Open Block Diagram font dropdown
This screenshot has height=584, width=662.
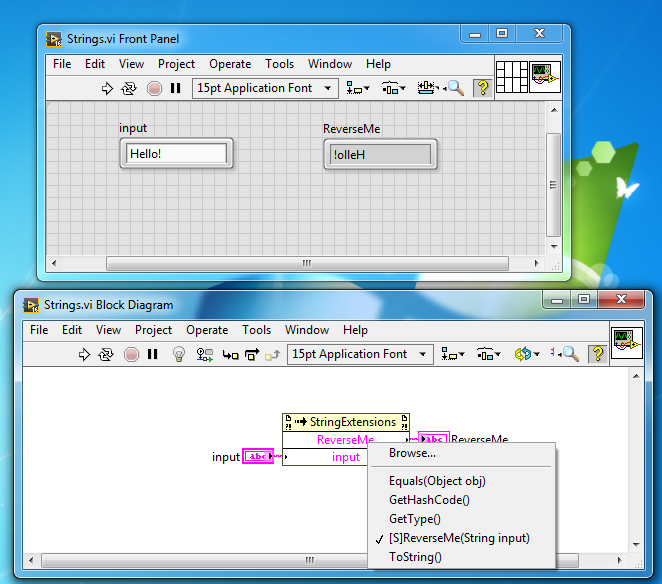(x=360, y=354)
